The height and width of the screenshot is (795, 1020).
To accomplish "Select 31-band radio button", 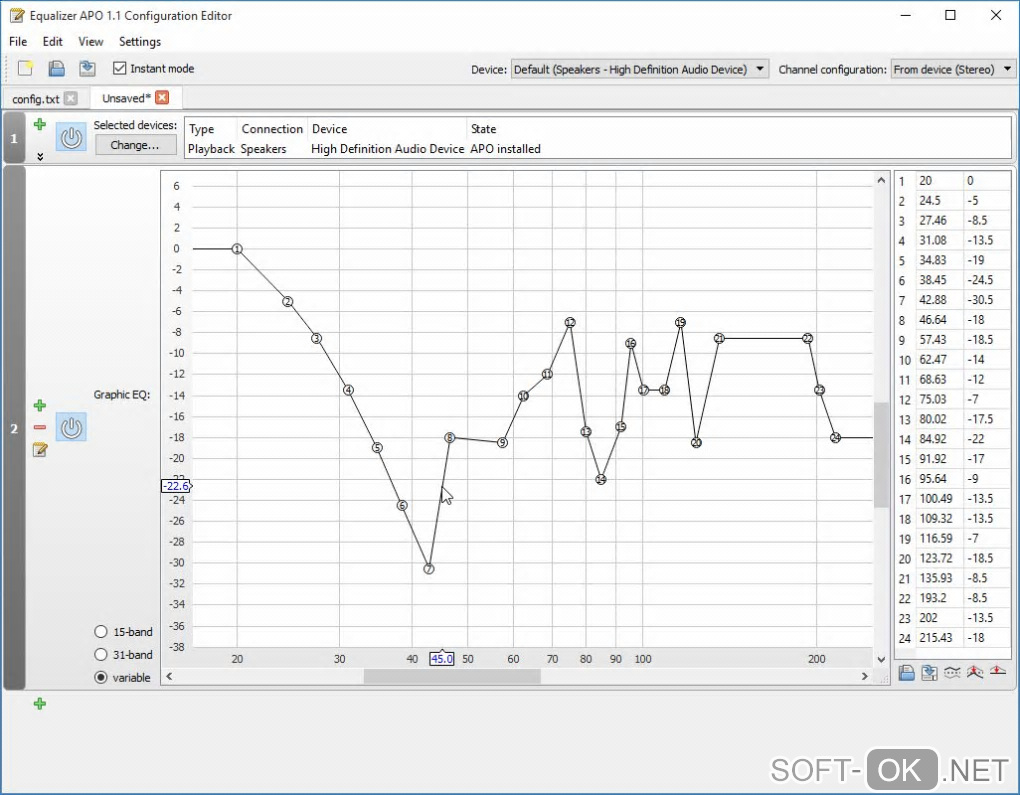I will coord(101,654).
